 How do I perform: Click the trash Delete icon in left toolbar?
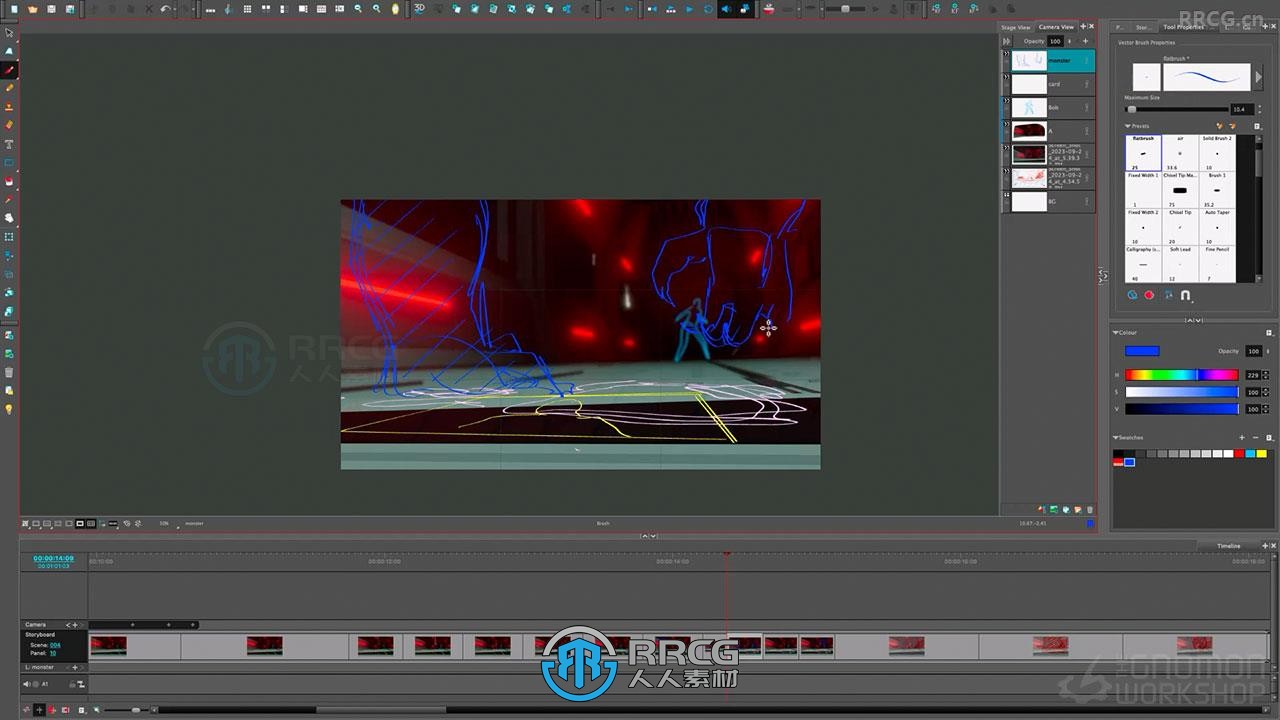click(9, 372)
